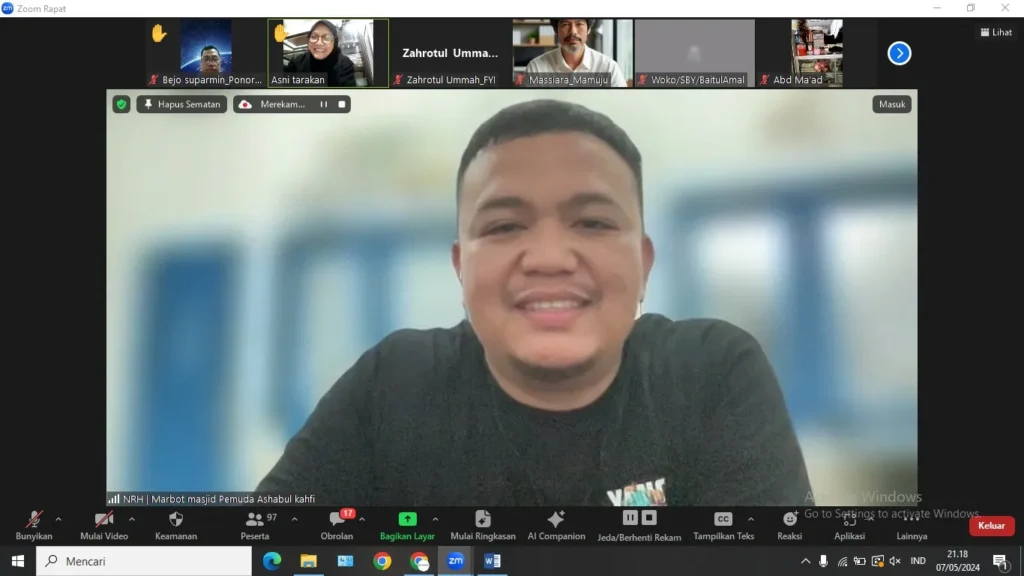Stop recording in the bottom toolbar
The image size is (1024, 576).
[648, 518]
